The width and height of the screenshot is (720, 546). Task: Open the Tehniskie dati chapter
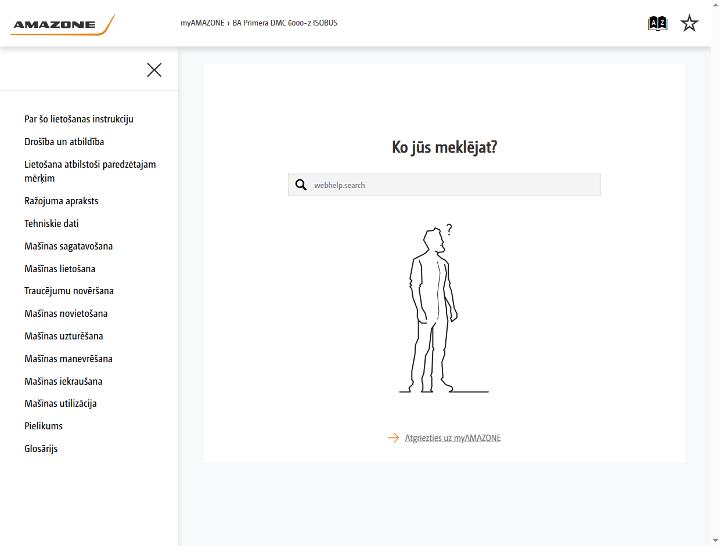click(x=51, y=223)
